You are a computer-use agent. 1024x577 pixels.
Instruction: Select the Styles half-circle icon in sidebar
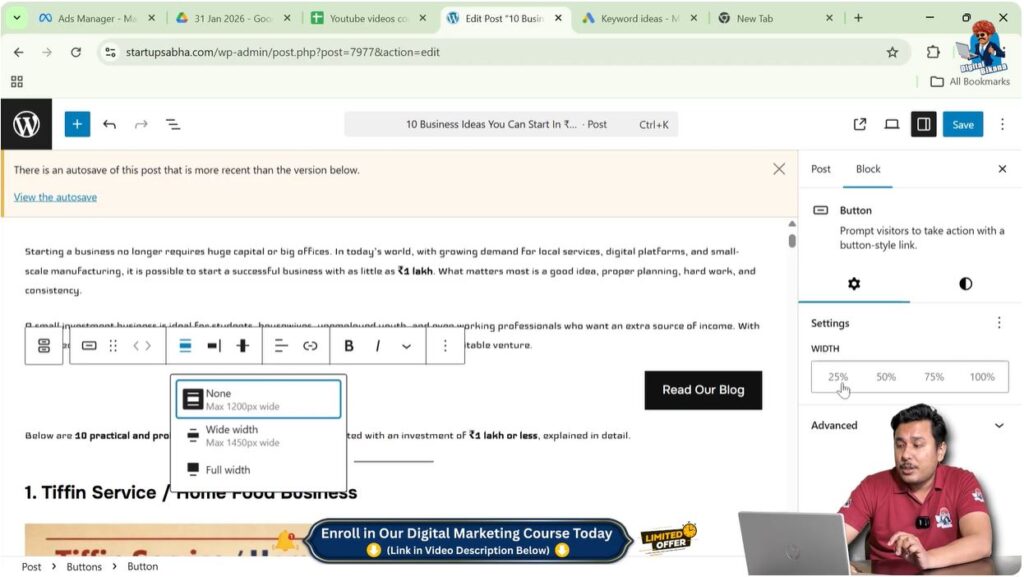pos(964,284)
